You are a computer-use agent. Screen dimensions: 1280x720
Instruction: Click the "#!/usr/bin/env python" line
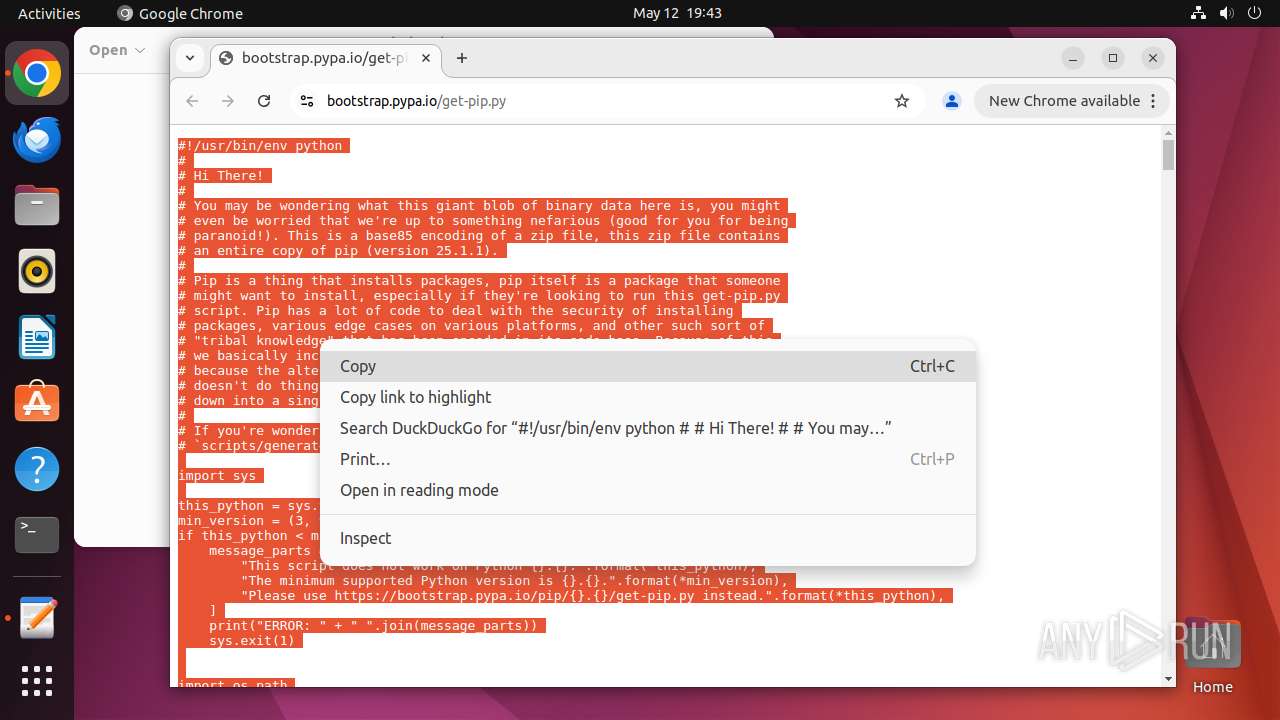[260, 146]
